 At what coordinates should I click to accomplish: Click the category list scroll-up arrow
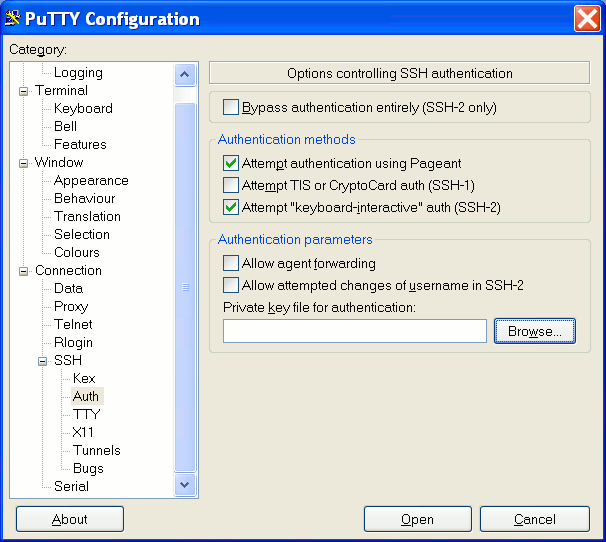[185, 74]
